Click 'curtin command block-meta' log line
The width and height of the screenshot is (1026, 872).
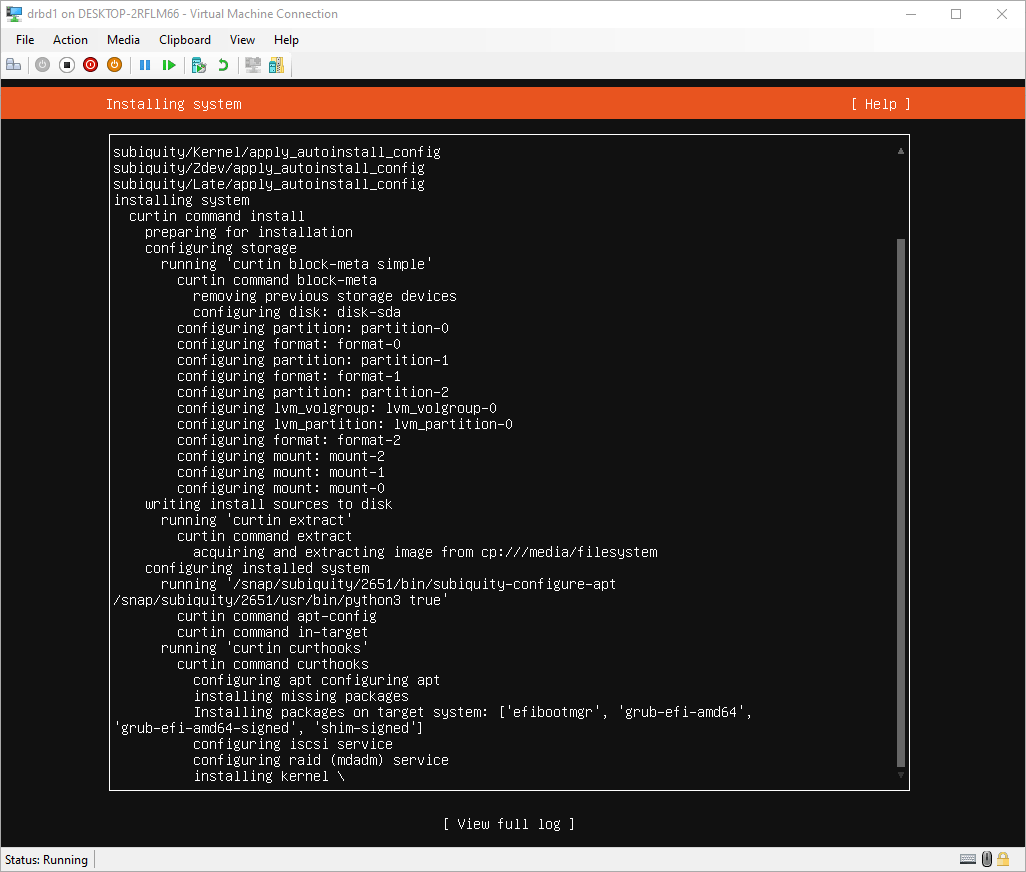[277, 280]
